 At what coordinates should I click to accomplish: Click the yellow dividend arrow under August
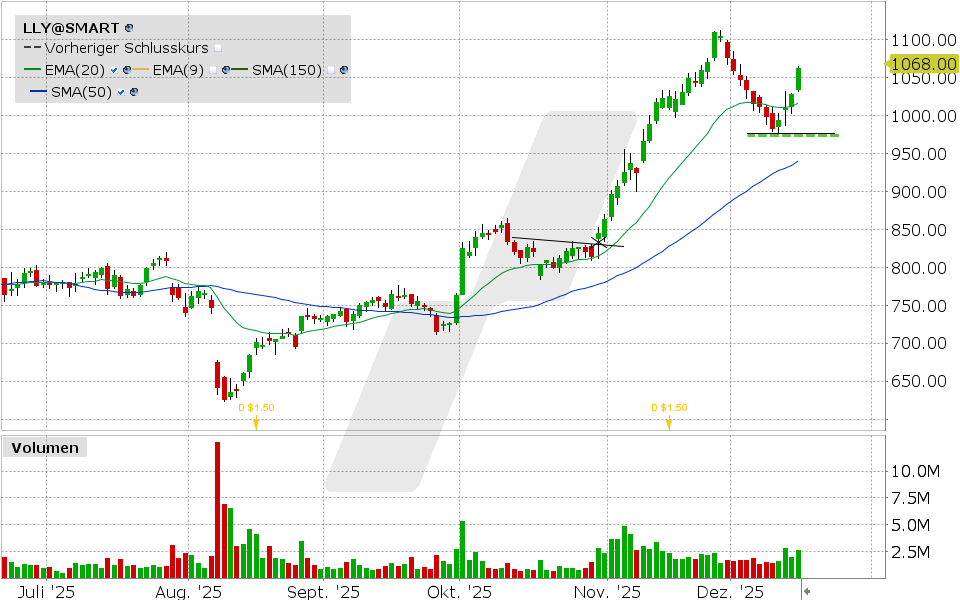[x=257, y=421]
